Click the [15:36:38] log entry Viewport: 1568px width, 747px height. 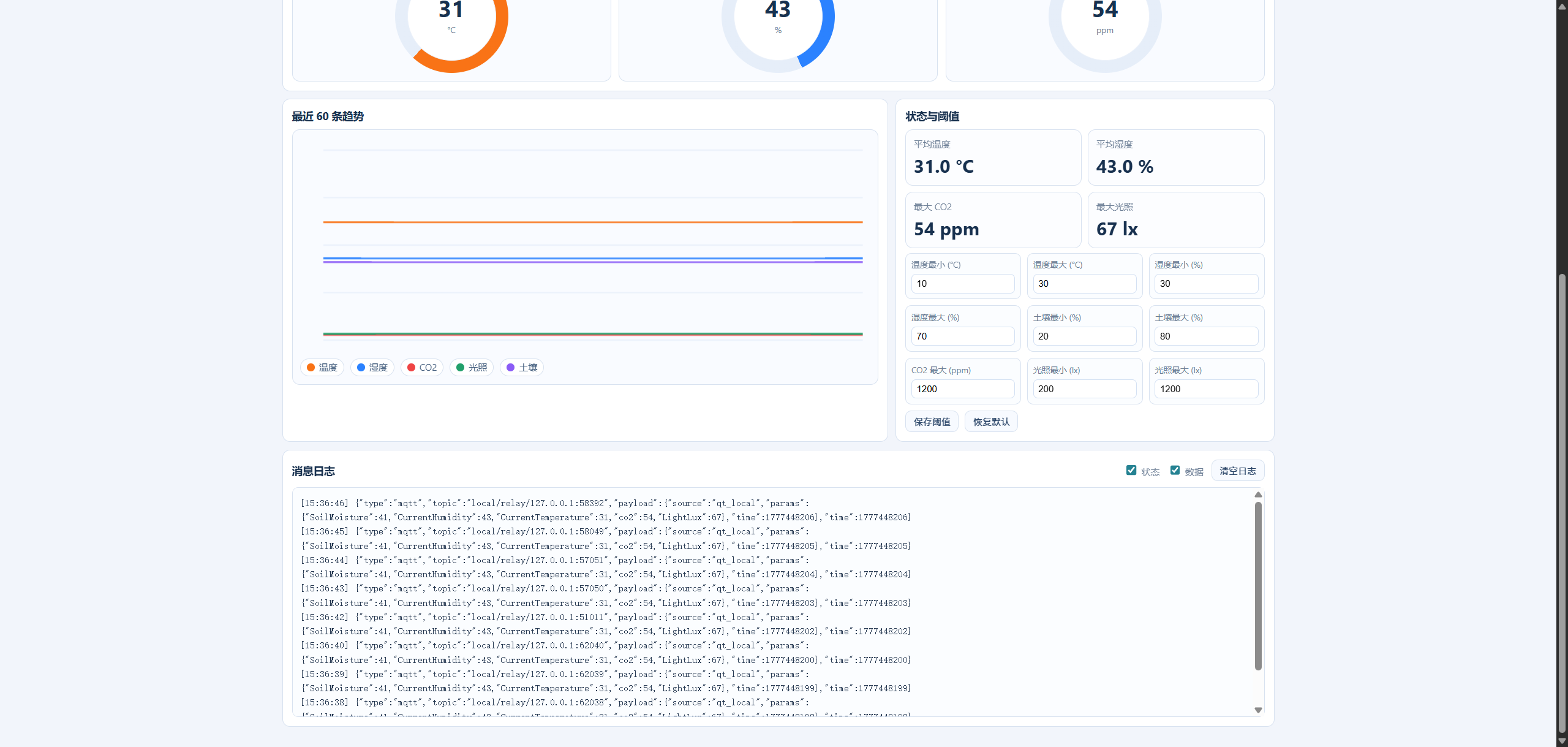point(606,707)
